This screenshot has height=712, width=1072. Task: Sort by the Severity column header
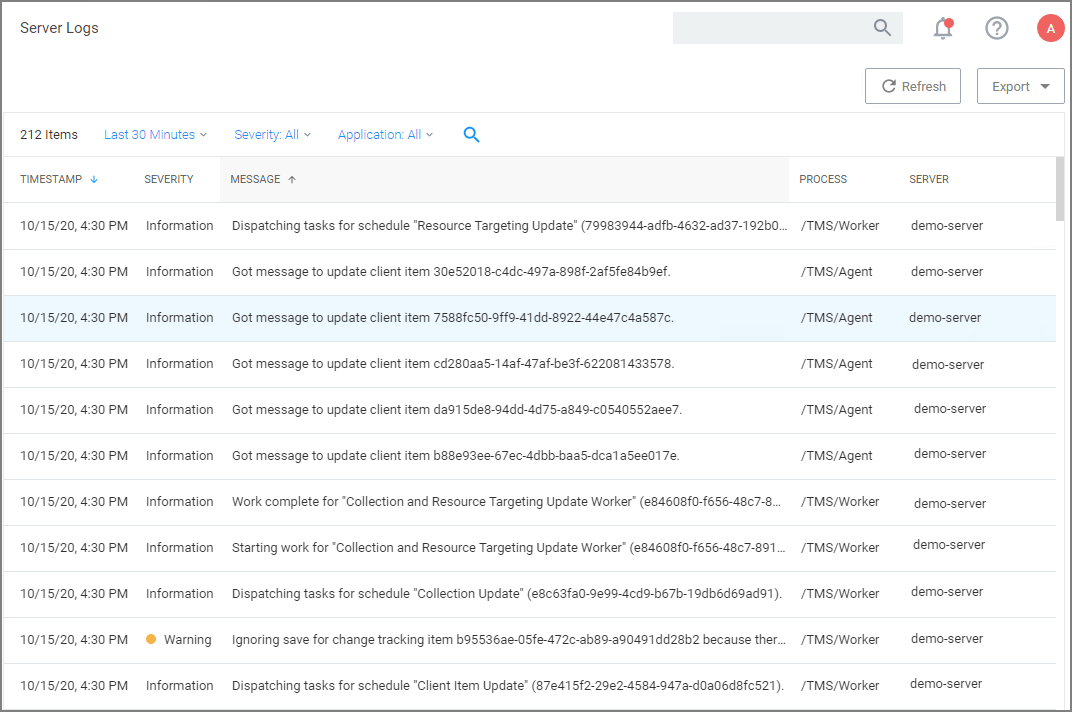coord(169,180)
